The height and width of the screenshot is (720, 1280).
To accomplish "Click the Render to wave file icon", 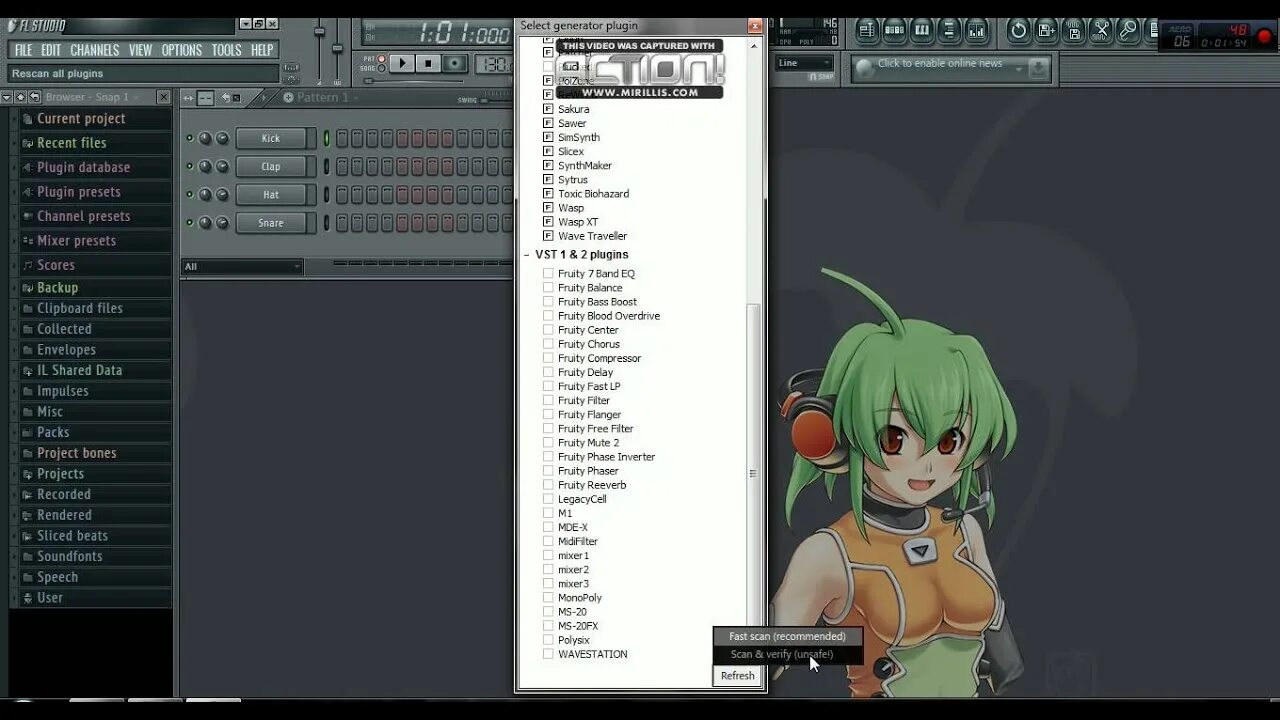I will (1074, 30).
